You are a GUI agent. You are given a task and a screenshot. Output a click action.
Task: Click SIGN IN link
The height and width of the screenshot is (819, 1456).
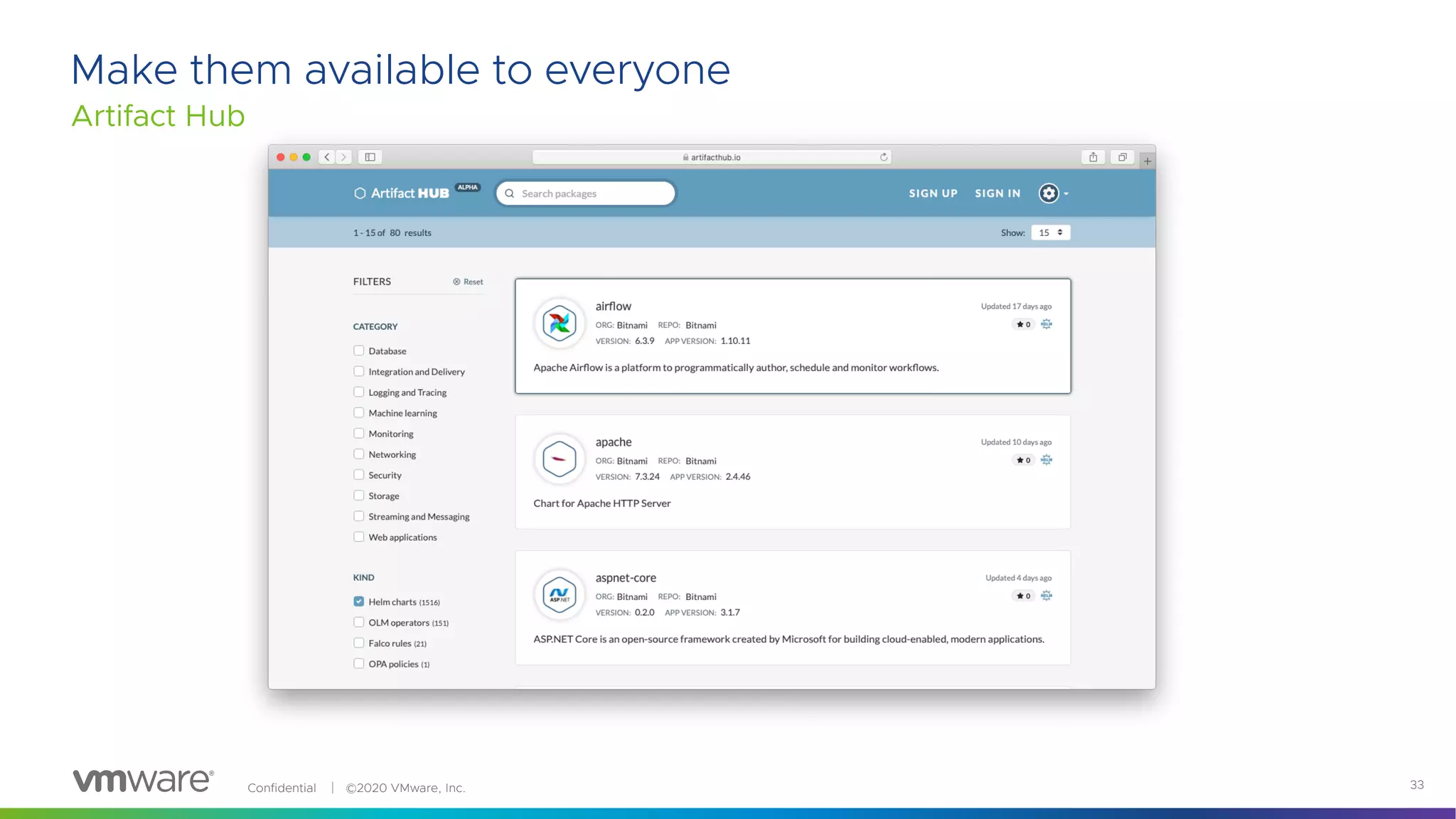click(997, 193)
